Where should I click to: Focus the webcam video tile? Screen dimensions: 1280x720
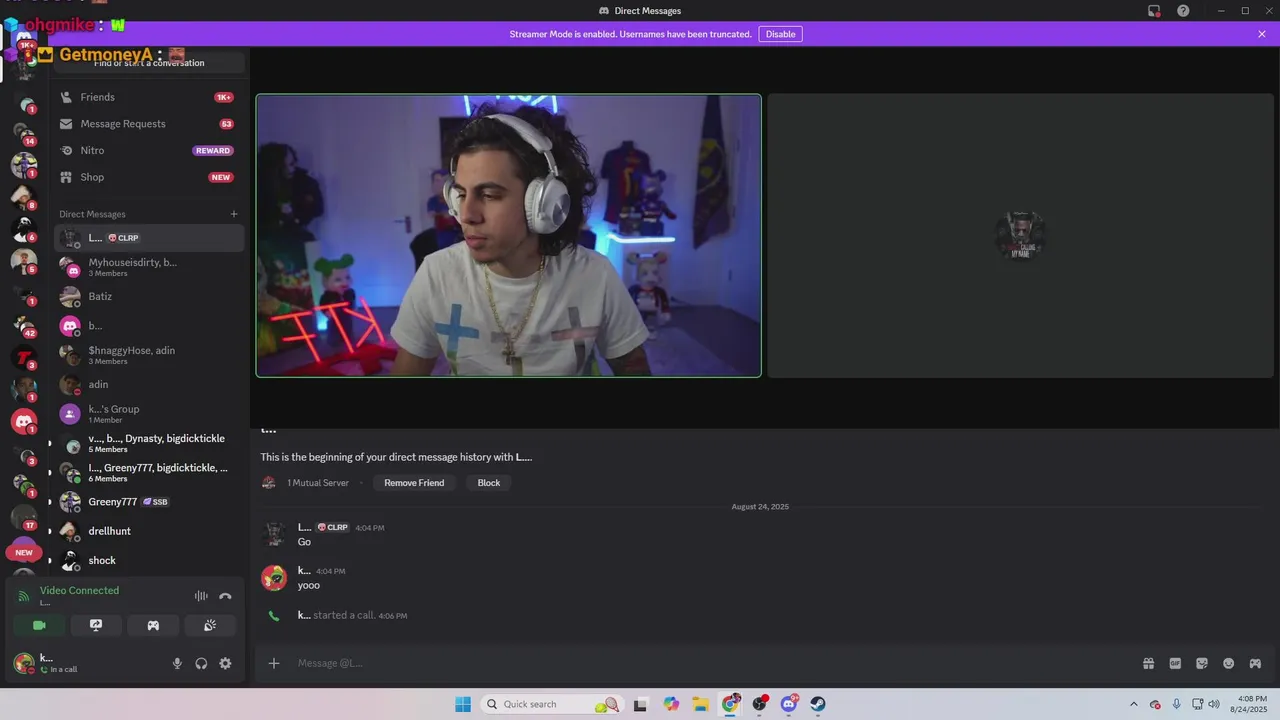point(508,236)
